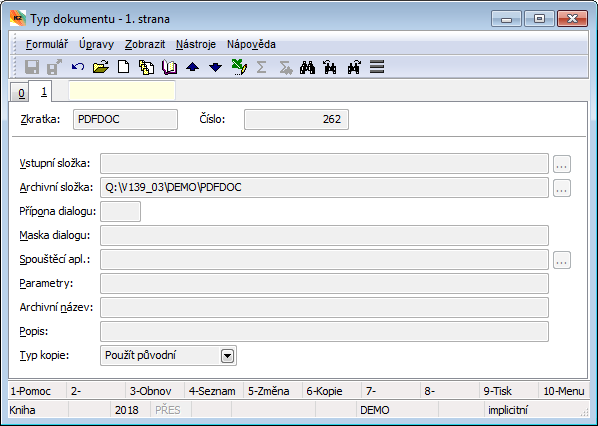Image resolution: width=598 pixels, height=426 pixels.
Task: Minimize the Typ dokumentu window
Action: tap(506, 18)
